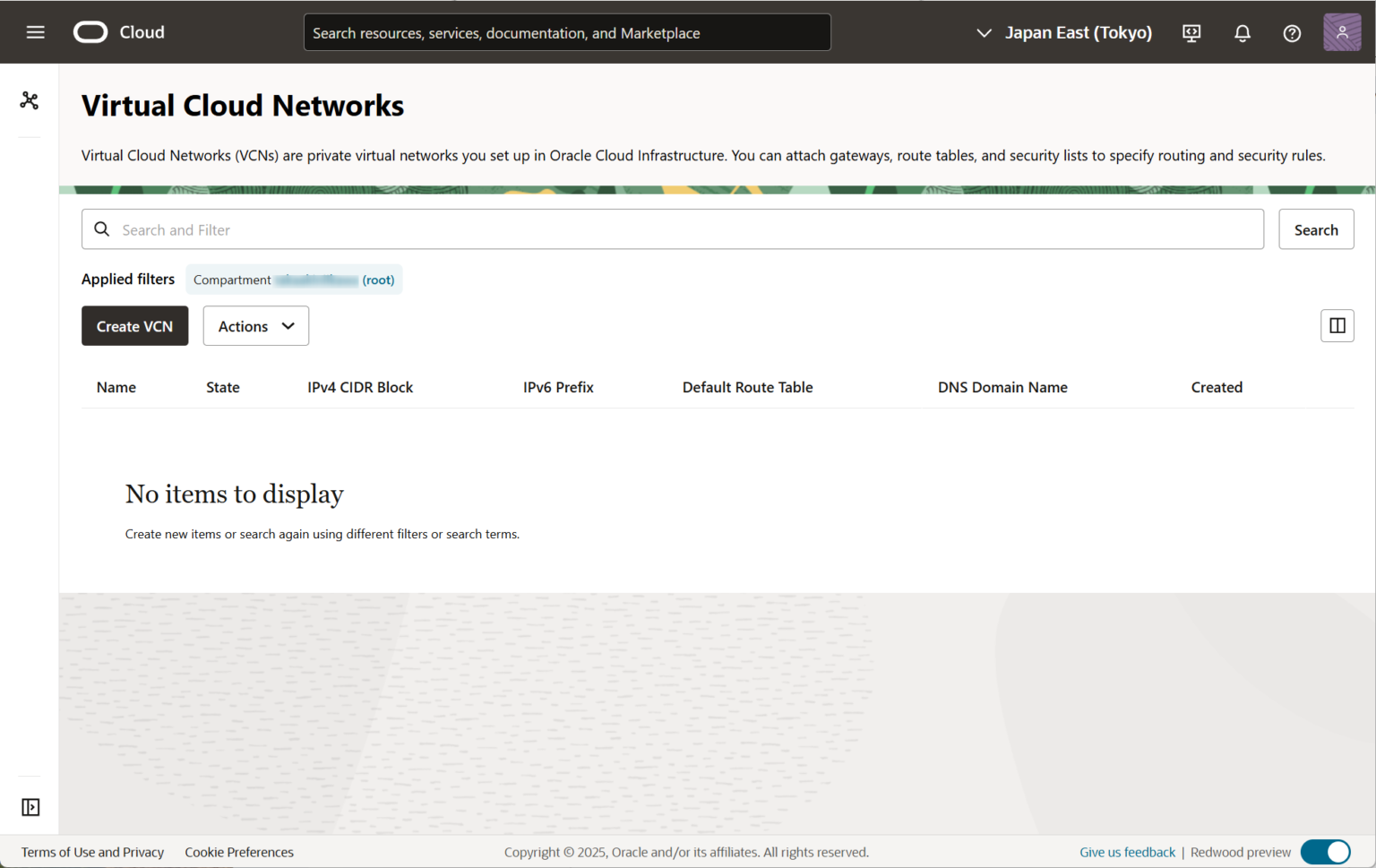
Task: Click the Create VCN button
Action: click(134, 326)
